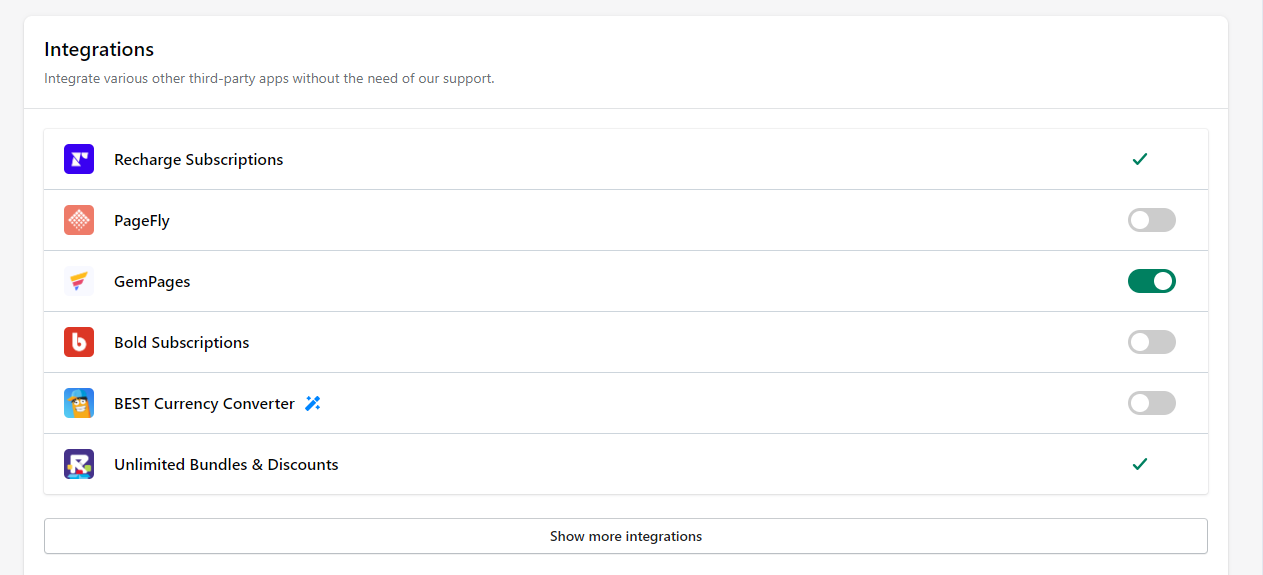Enable the PageFly integration toggle

coord(1151,220)
